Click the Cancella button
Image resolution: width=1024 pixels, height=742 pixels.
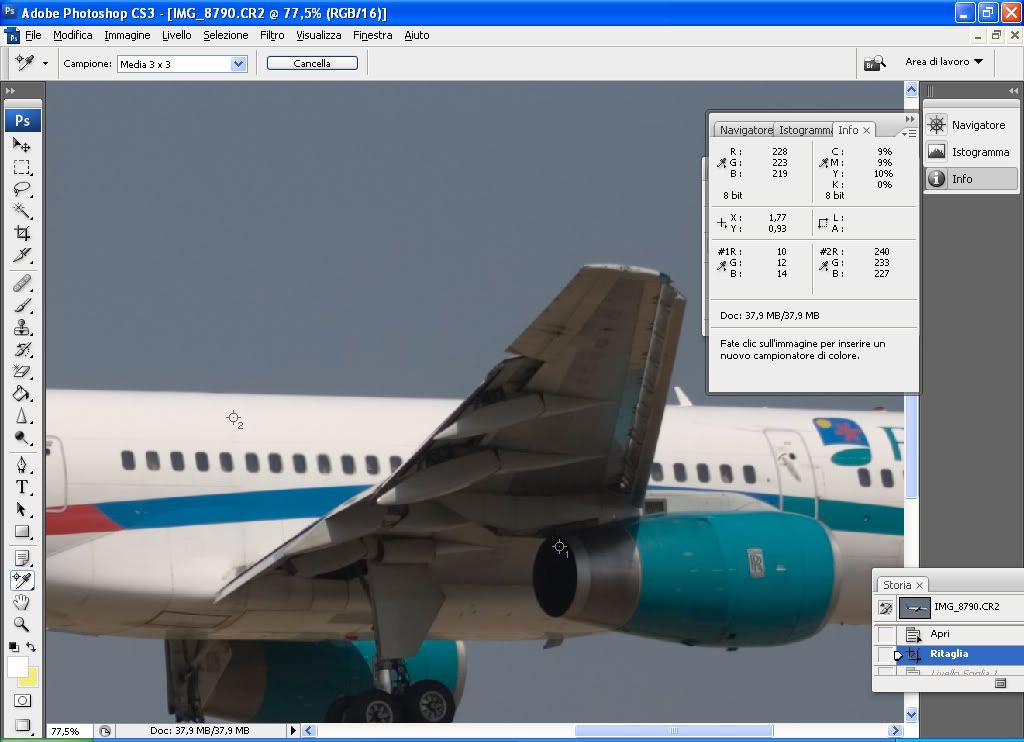pos(312,63)
